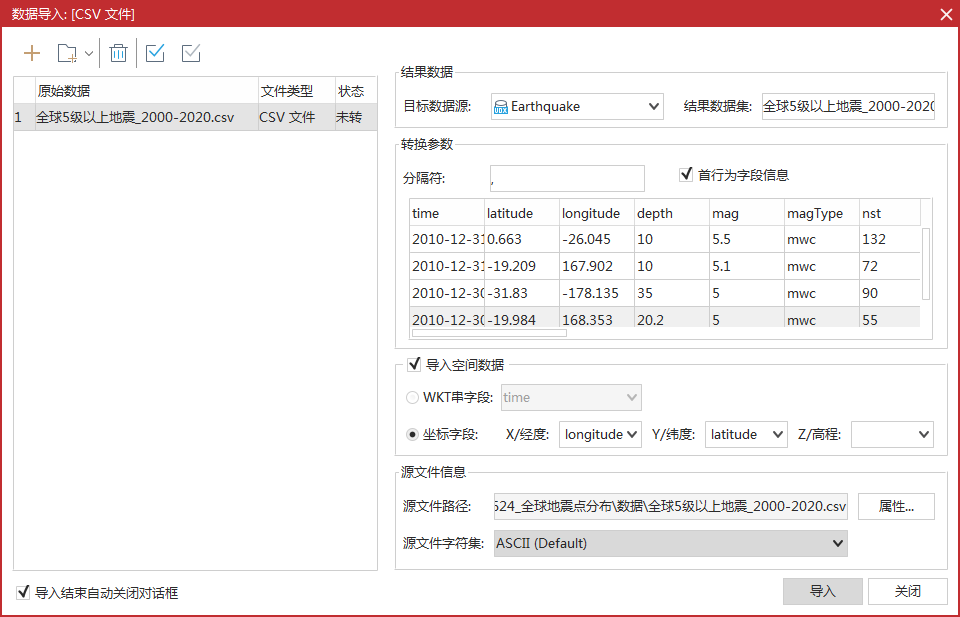Click the trash delete icon

[x=118, y=53]
